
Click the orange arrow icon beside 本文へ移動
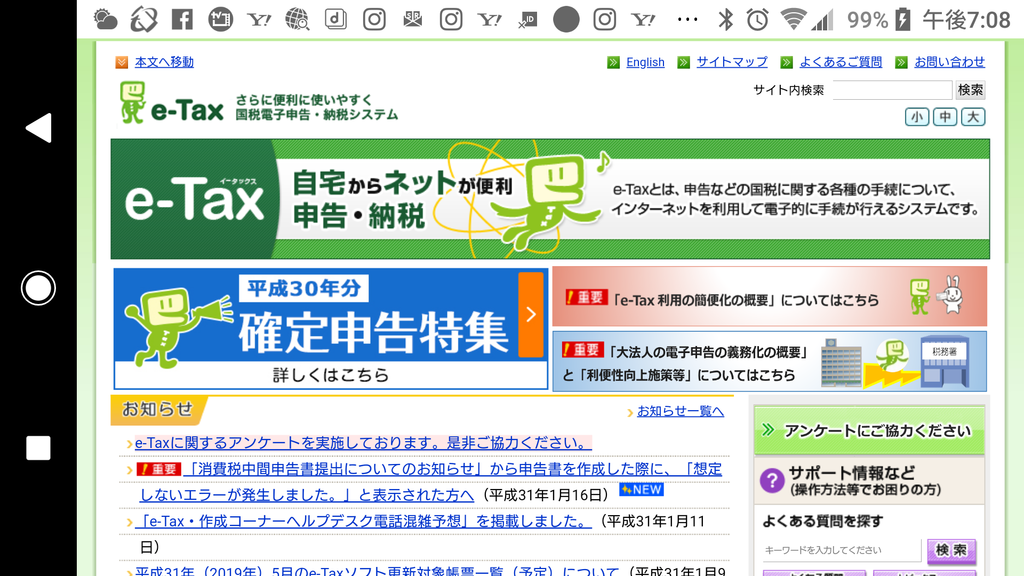tap(121, 62)
